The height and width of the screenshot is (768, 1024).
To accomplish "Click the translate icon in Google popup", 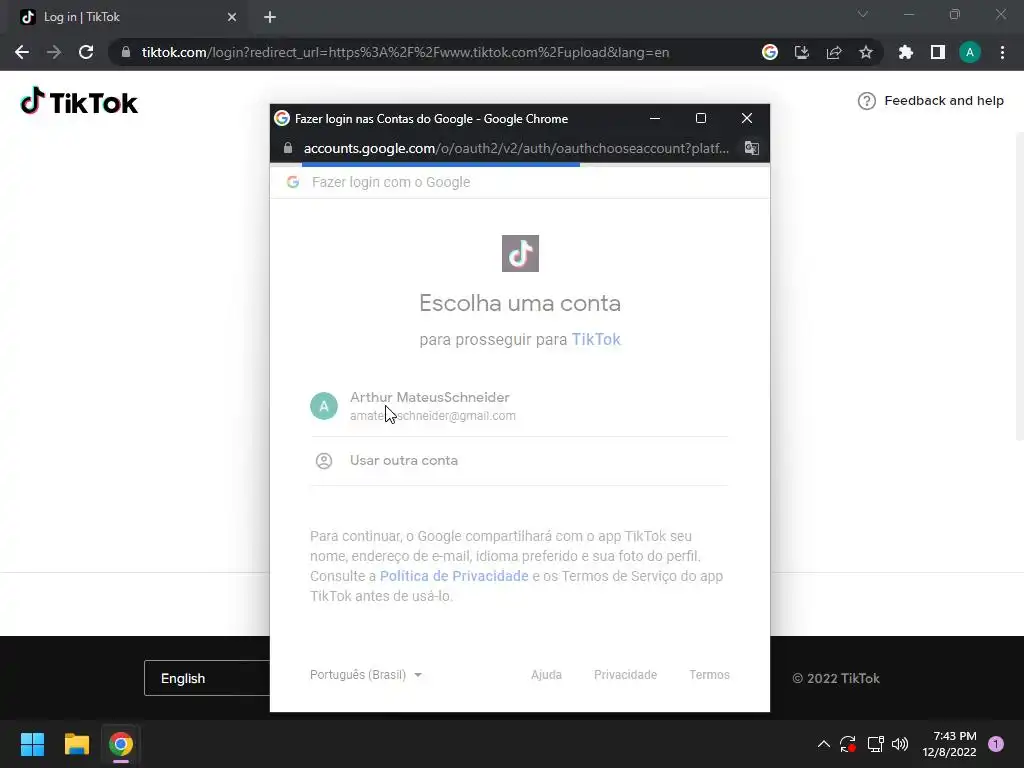I will click(752, 148).
